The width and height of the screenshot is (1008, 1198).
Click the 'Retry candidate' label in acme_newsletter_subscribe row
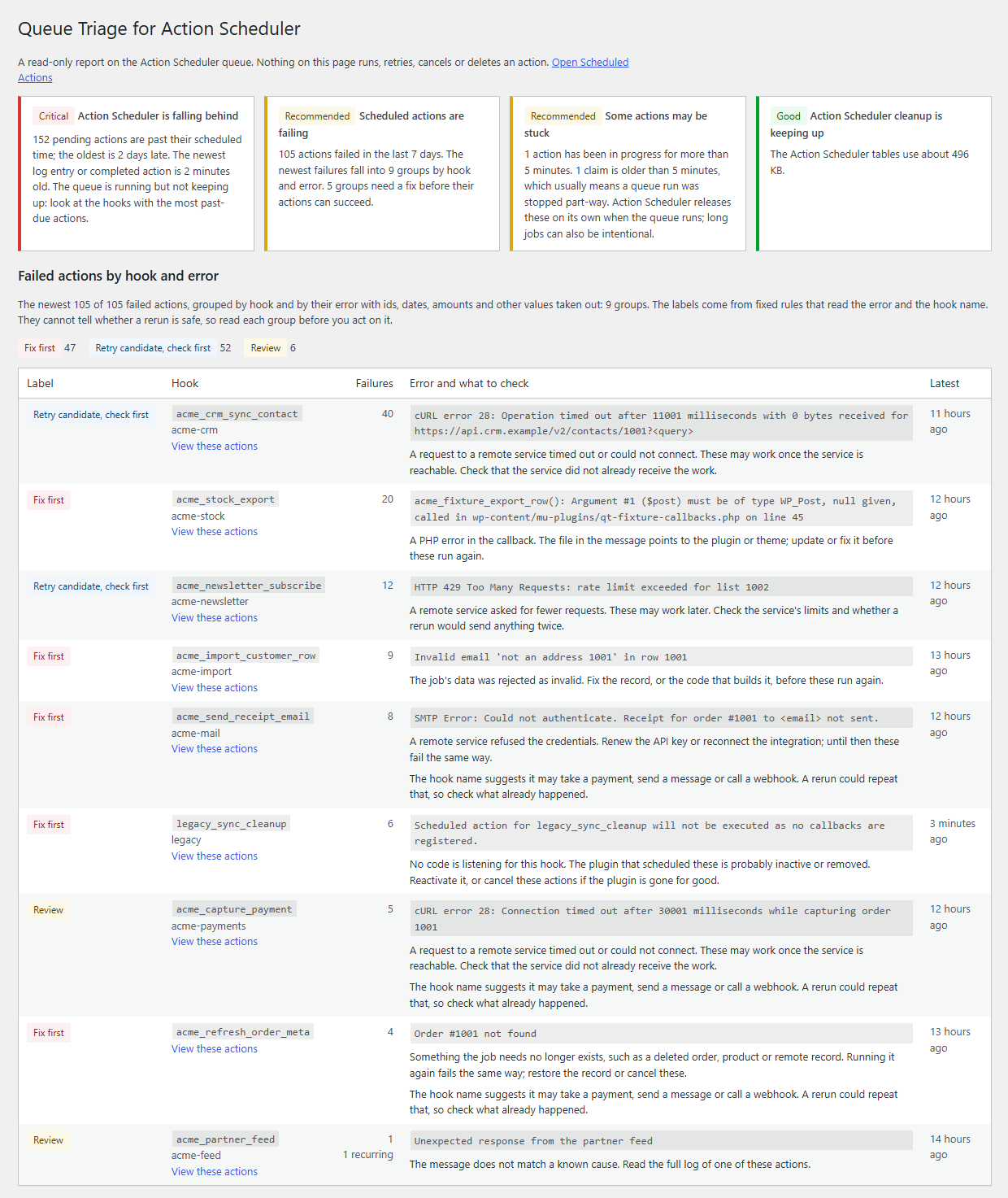tap(91, 586)
